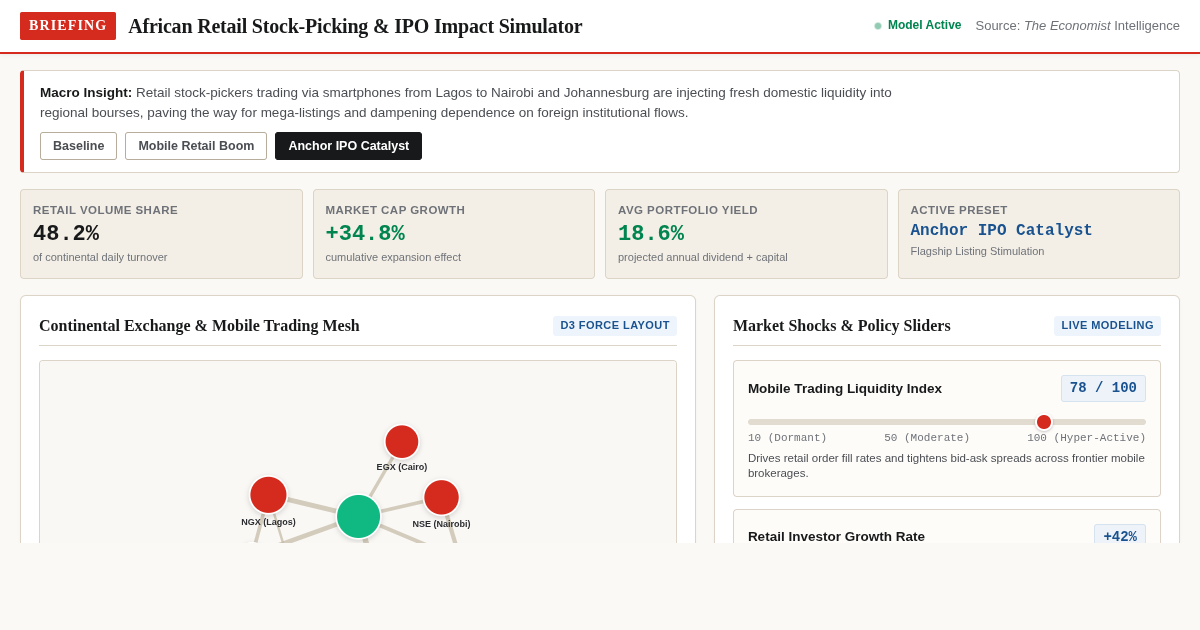
Task: Click the BRIEFING badge
Action: (x=68, y=26)
